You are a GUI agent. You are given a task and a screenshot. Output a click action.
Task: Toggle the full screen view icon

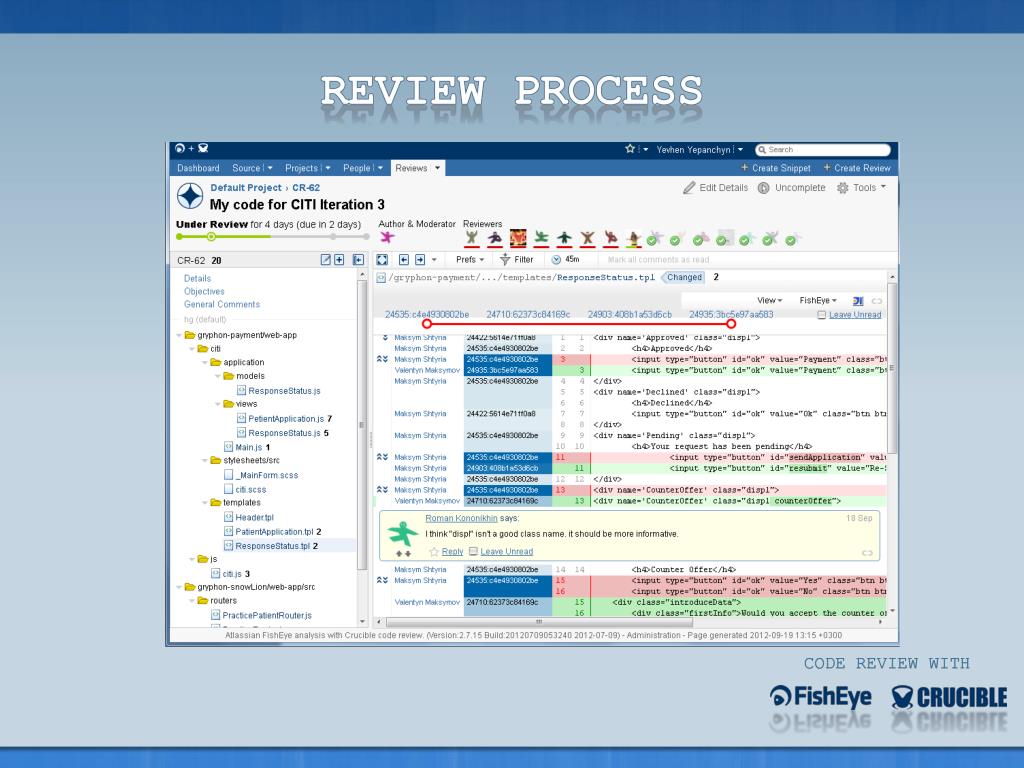tap(382, 260)
